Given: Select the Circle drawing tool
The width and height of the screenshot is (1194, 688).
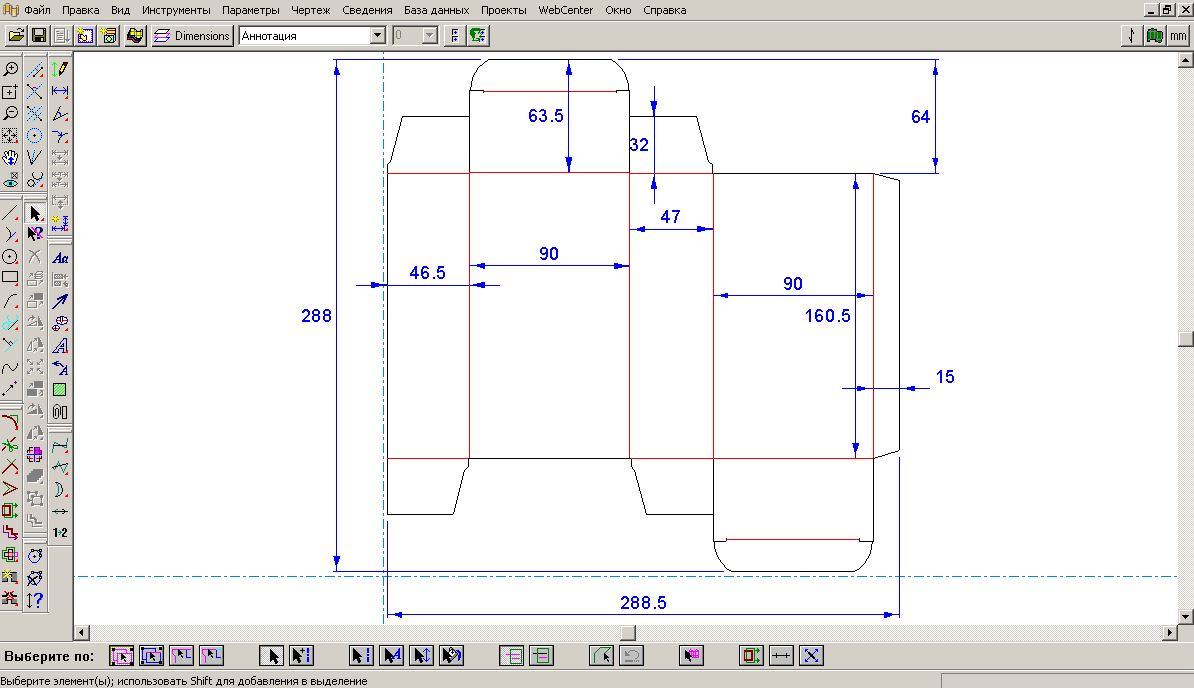Looking at the screenshot, I should tap(11, 256).
